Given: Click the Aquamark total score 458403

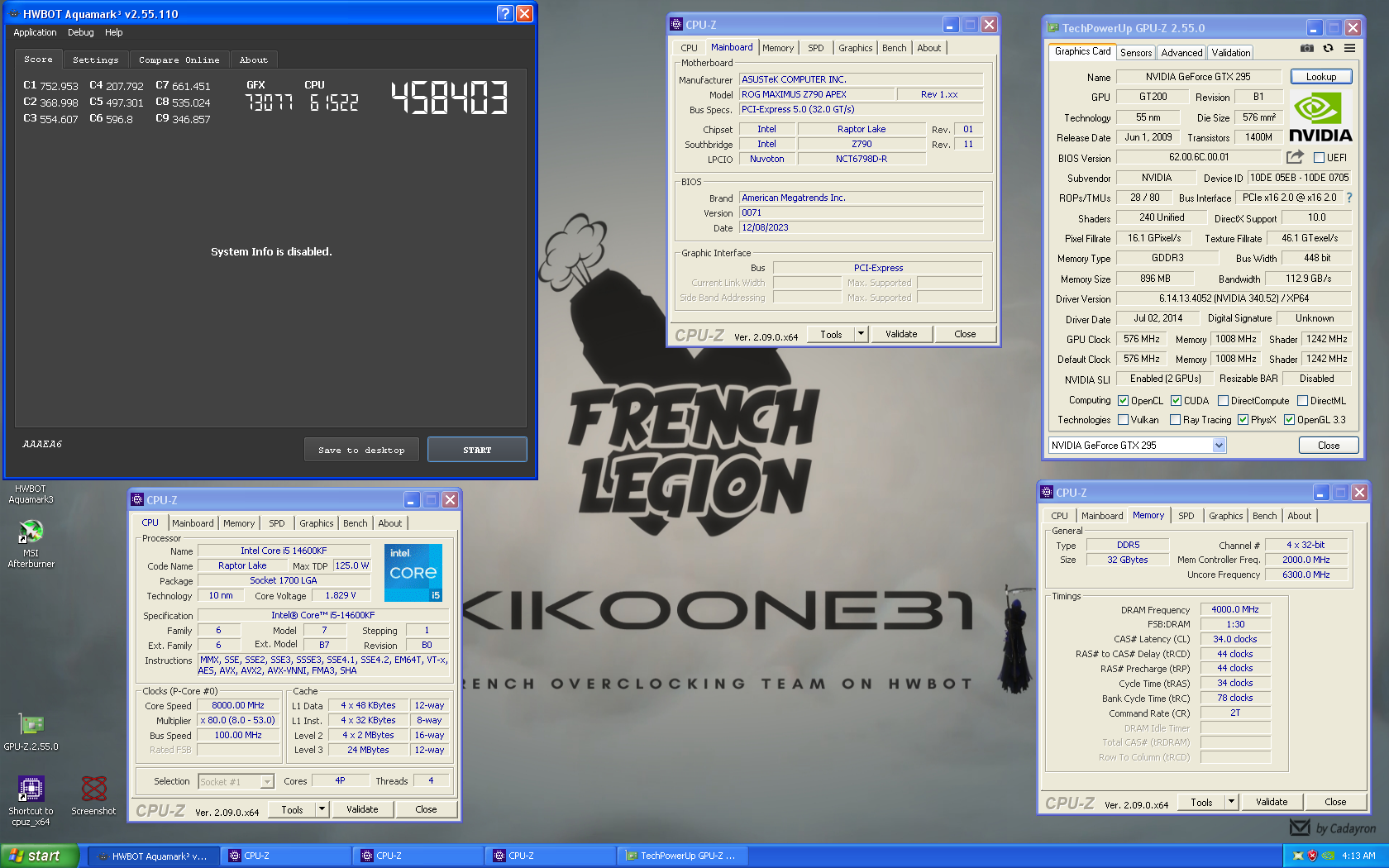Looking at the screenshot, I should tap(449, 98).
